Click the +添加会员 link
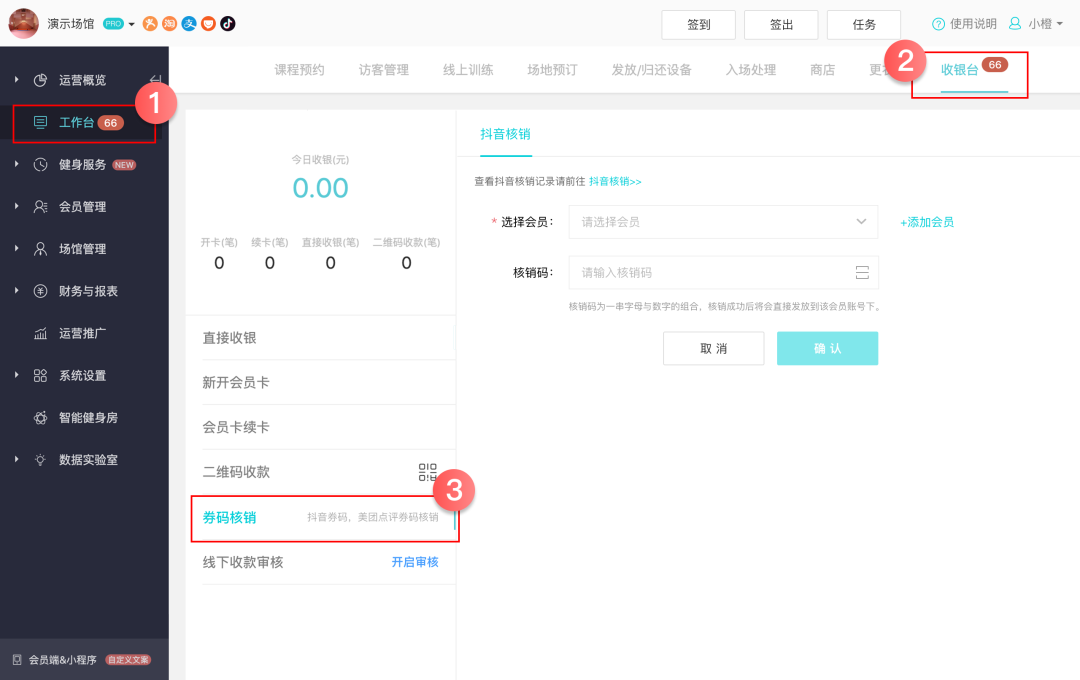Viewport: 1080px width, 680px height. (x=927, y=222)
